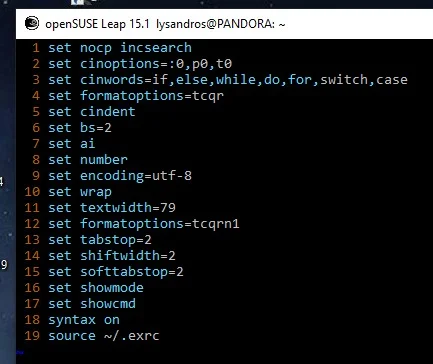Click the word 'showmode' on line 16
Viewport: 433px width, 364px height.
pos(112,288)
